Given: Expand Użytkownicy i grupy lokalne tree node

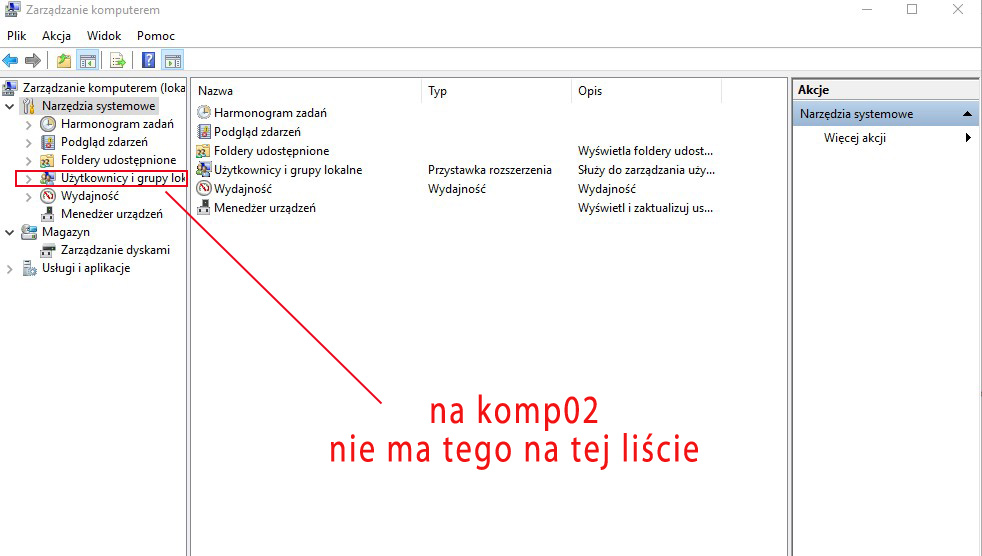Looking at the screenshot, I should (28, 178).
